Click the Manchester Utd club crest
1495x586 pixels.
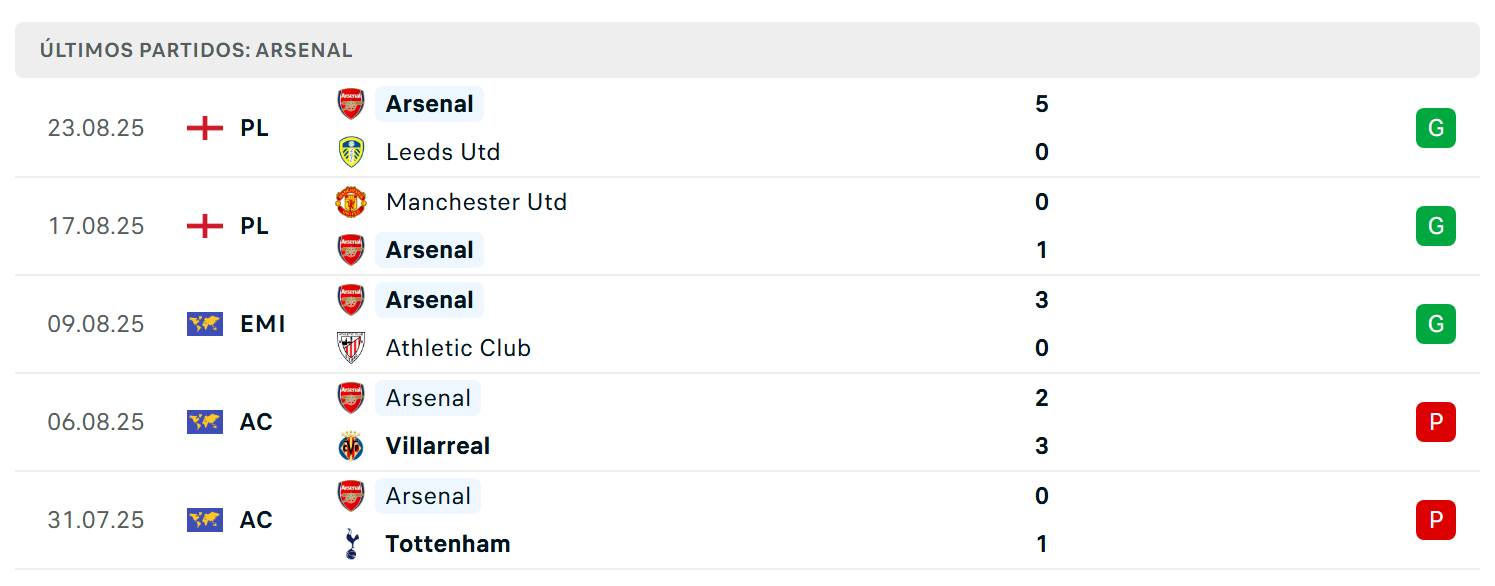coord(351,202)
